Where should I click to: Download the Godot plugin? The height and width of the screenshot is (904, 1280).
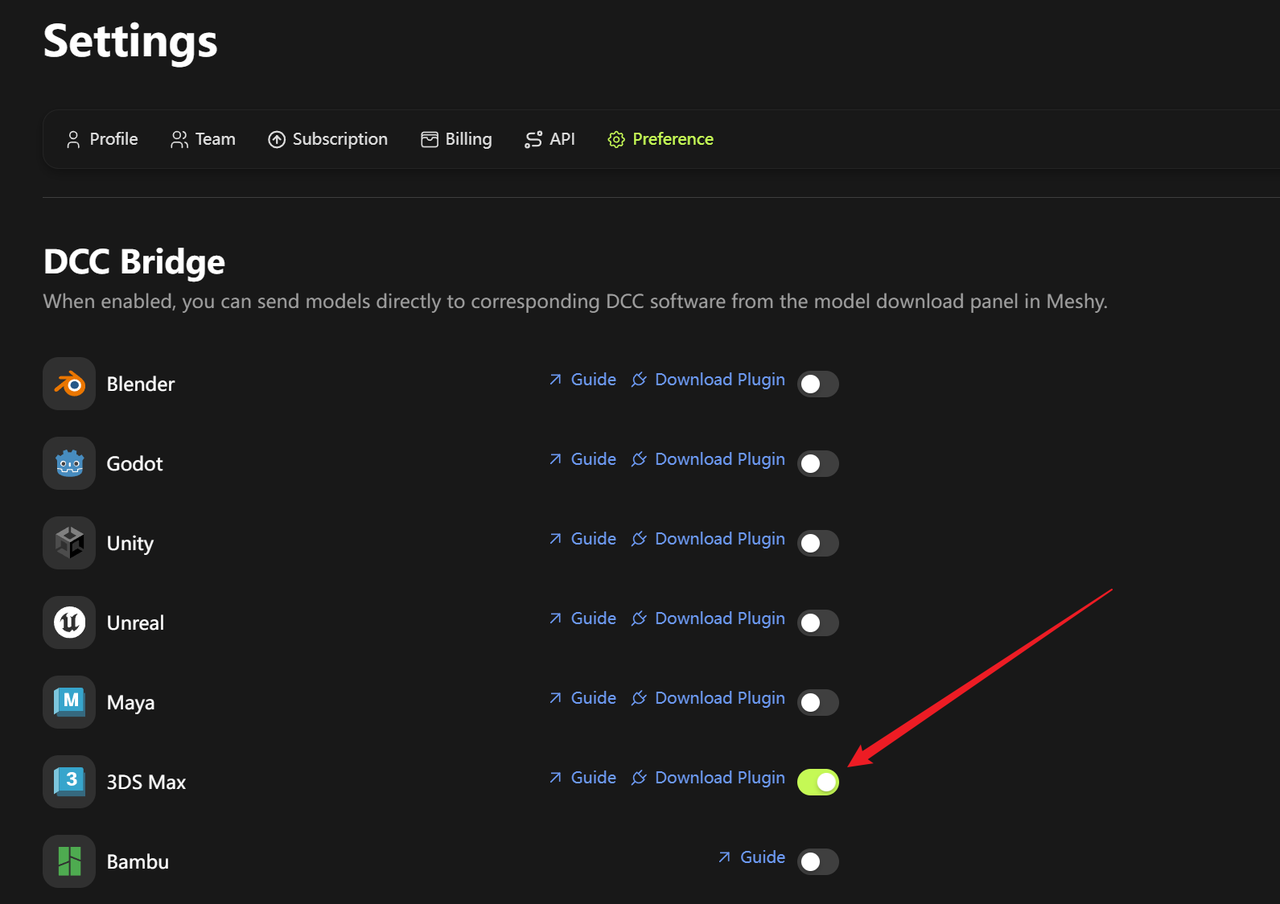pyautogui.click(x=708, y=459)
